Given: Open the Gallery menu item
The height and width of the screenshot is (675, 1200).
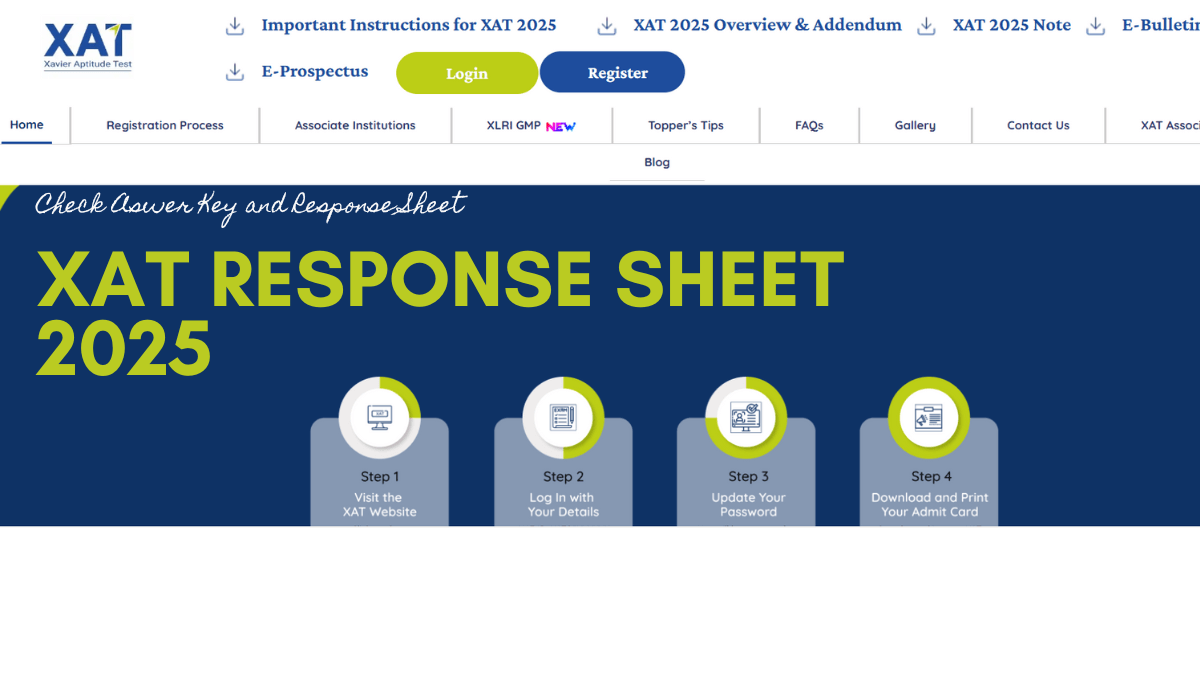Looking at the screenshot, I should tap(915, 126).
